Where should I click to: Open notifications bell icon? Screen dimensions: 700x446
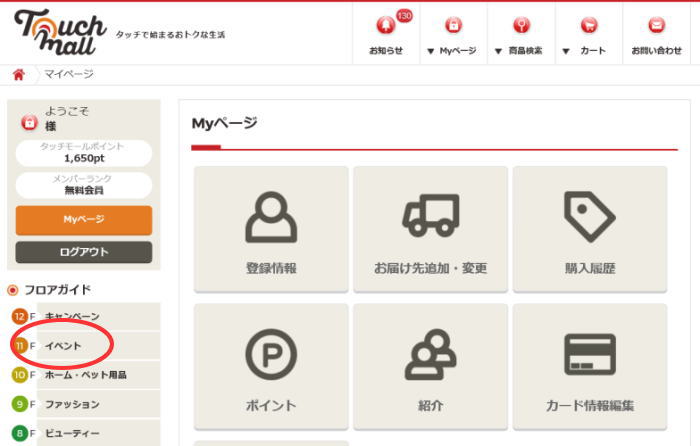(386, 25)
